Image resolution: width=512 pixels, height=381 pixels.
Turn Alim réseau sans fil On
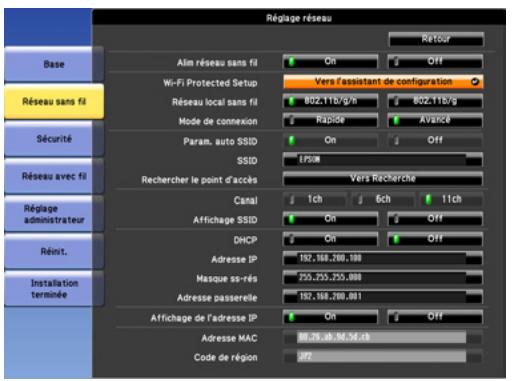point(330,62)
